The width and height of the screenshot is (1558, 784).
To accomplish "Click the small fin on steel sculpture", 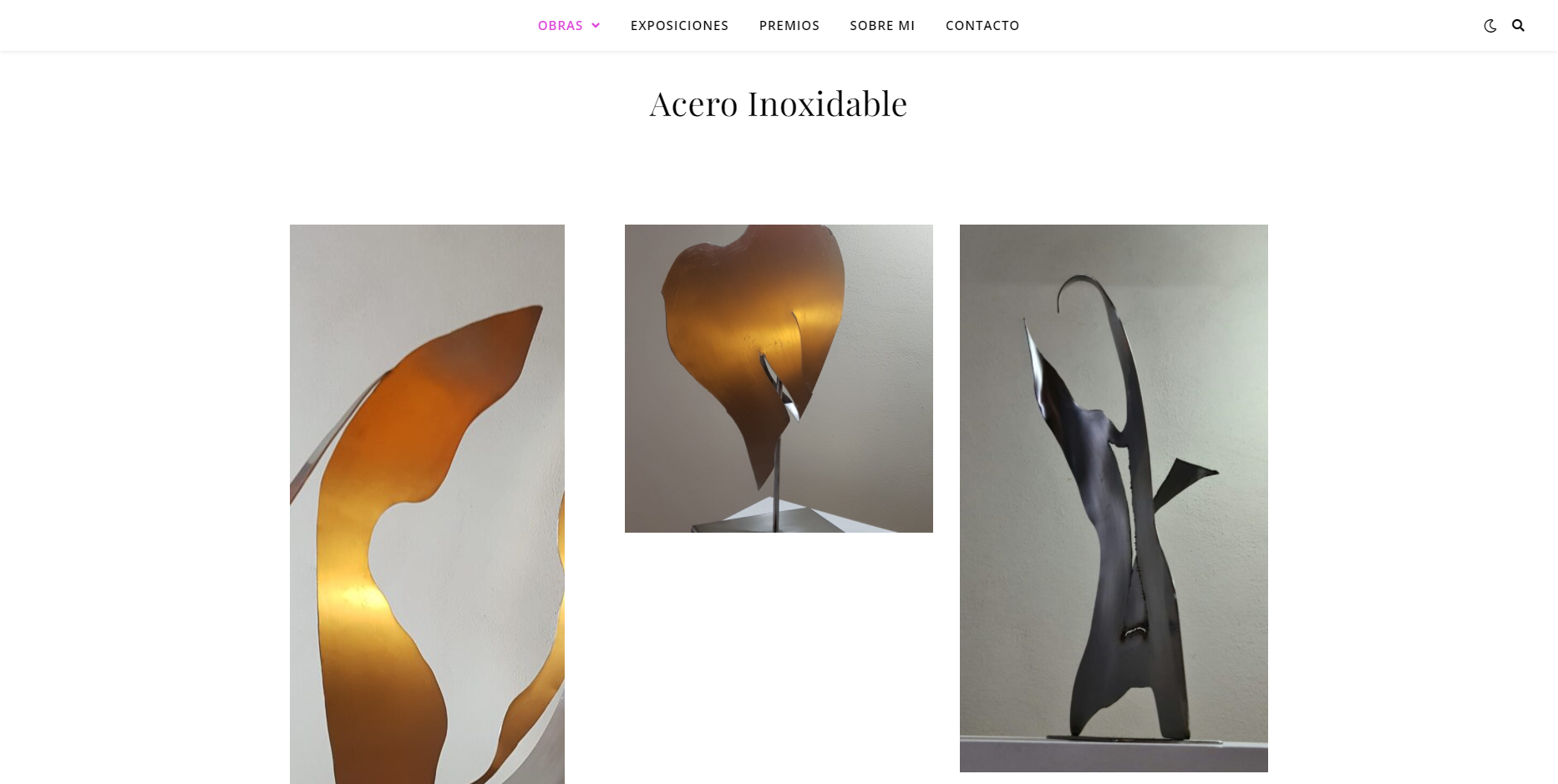I will 1182,483.
